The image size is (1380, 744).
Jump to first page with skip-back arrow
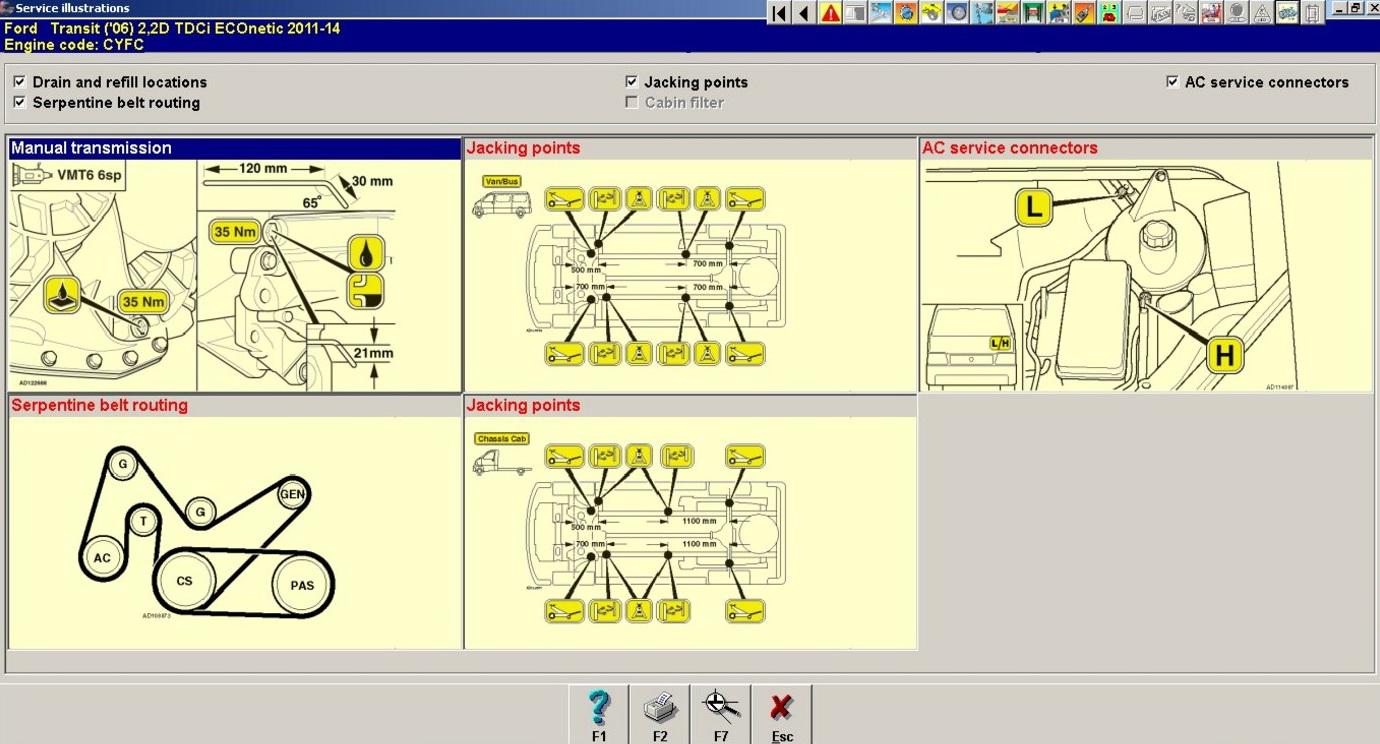779,13
